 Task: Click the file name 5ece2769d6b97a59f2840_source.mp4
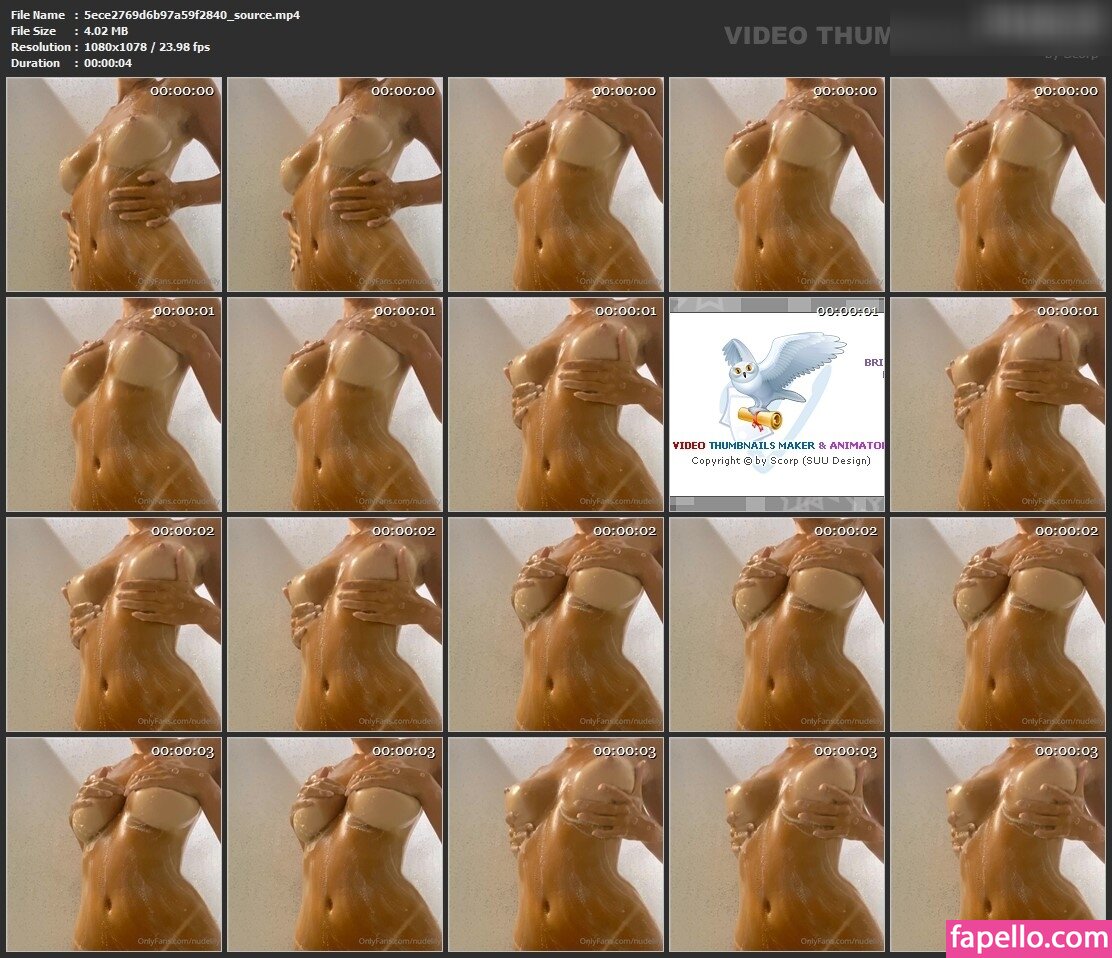(192, 15)
